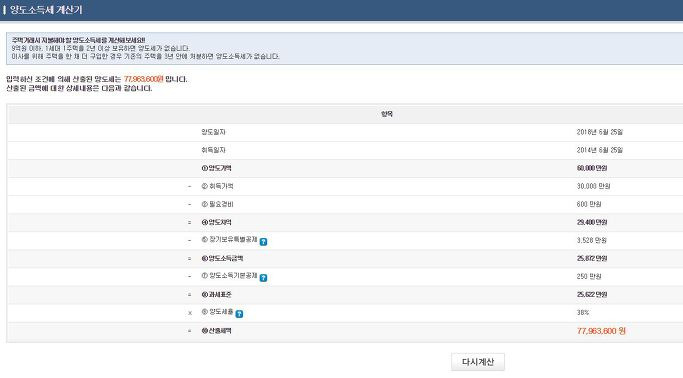
Task: Select the 30,000 만원 value
Action: point(593,186)
